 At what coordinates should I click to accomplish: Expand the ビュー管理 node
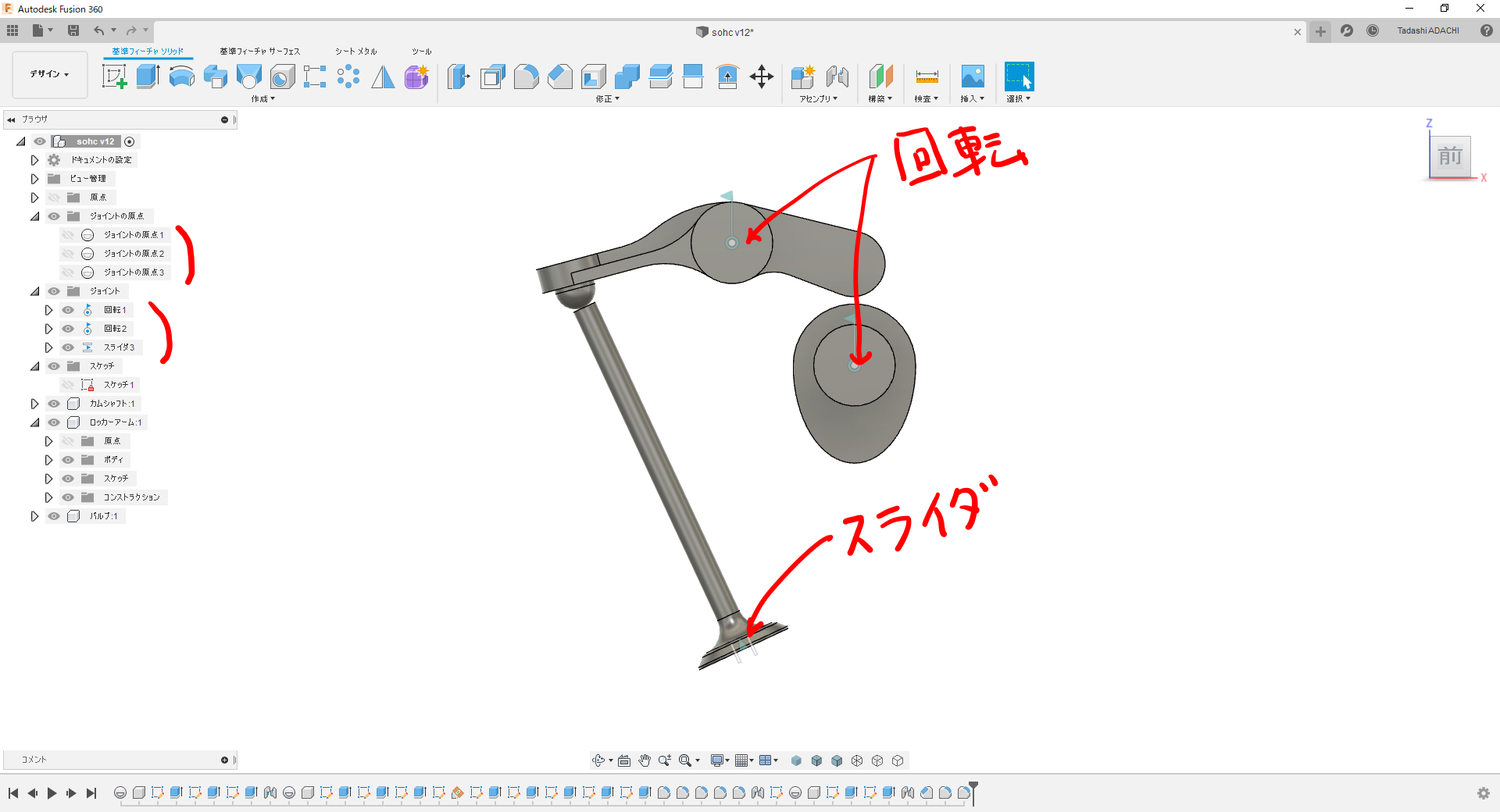tap(34, 179)
